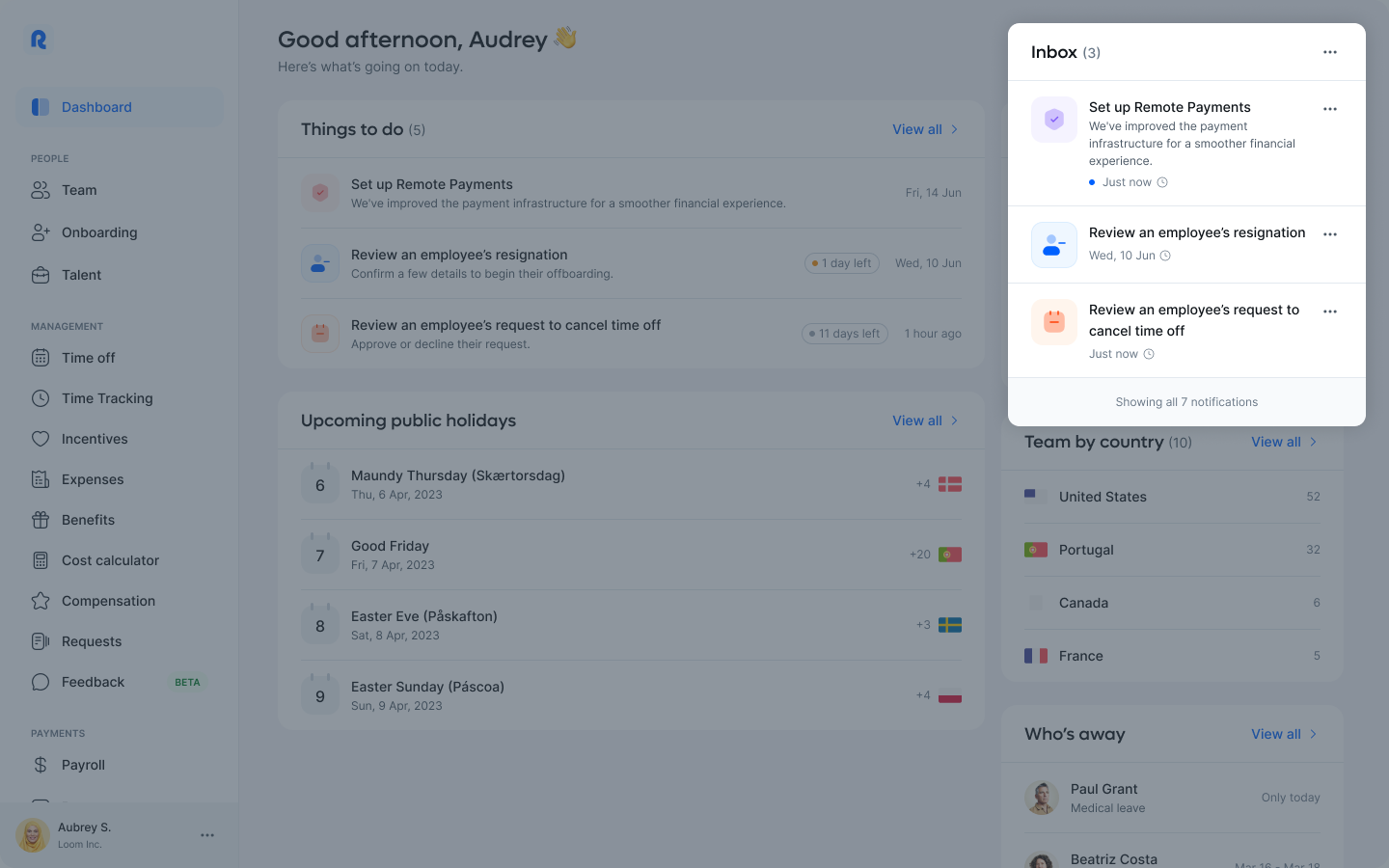The width and height of the screenshot is (1389, 868).
Task: Click the Onboarding add-user icon
Action: [x=41, y=232]
